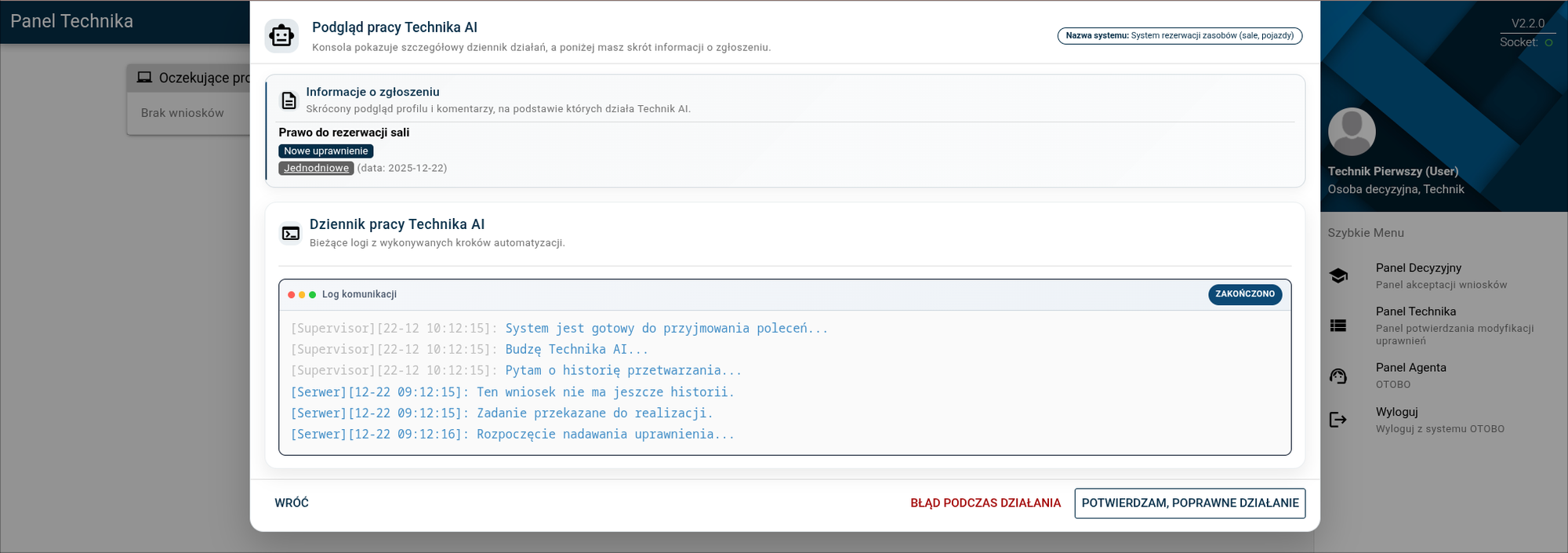Click the logout arrow icon

1338,420
